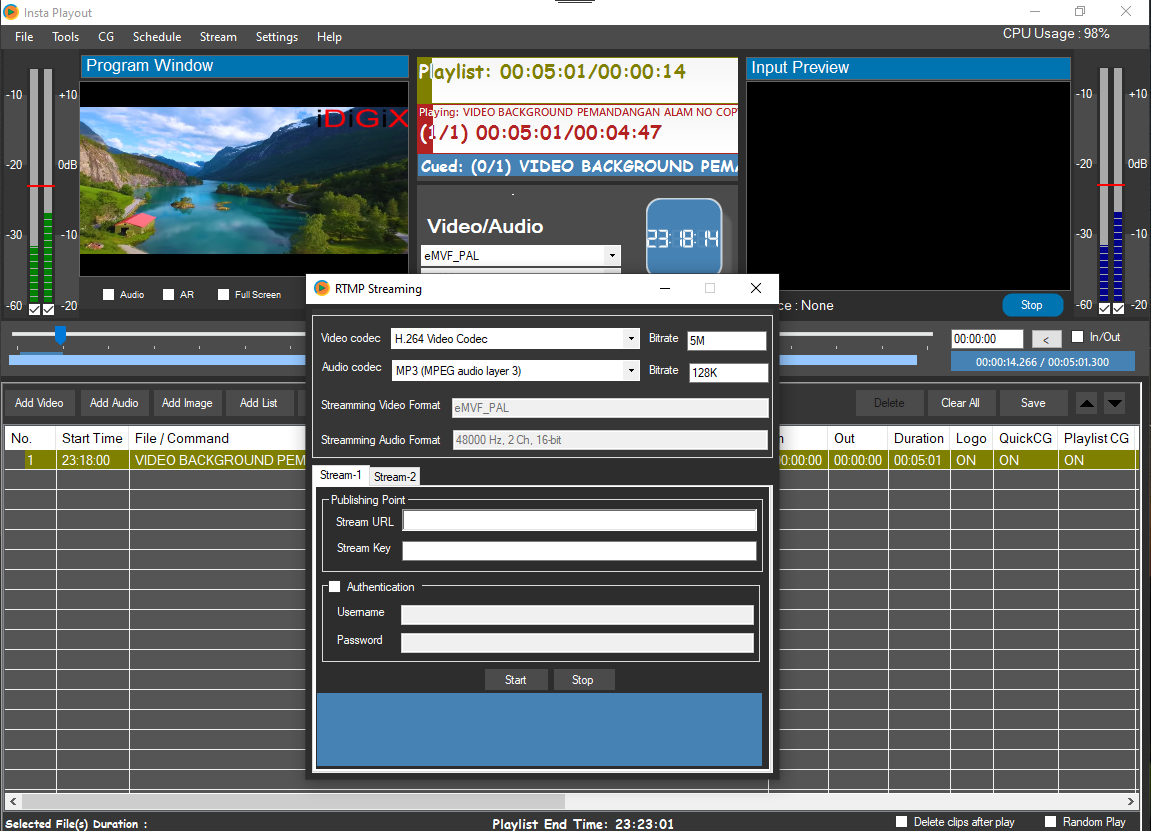Click the Stream Key input field
This screenshot has width=1151, height=831.
579,551
